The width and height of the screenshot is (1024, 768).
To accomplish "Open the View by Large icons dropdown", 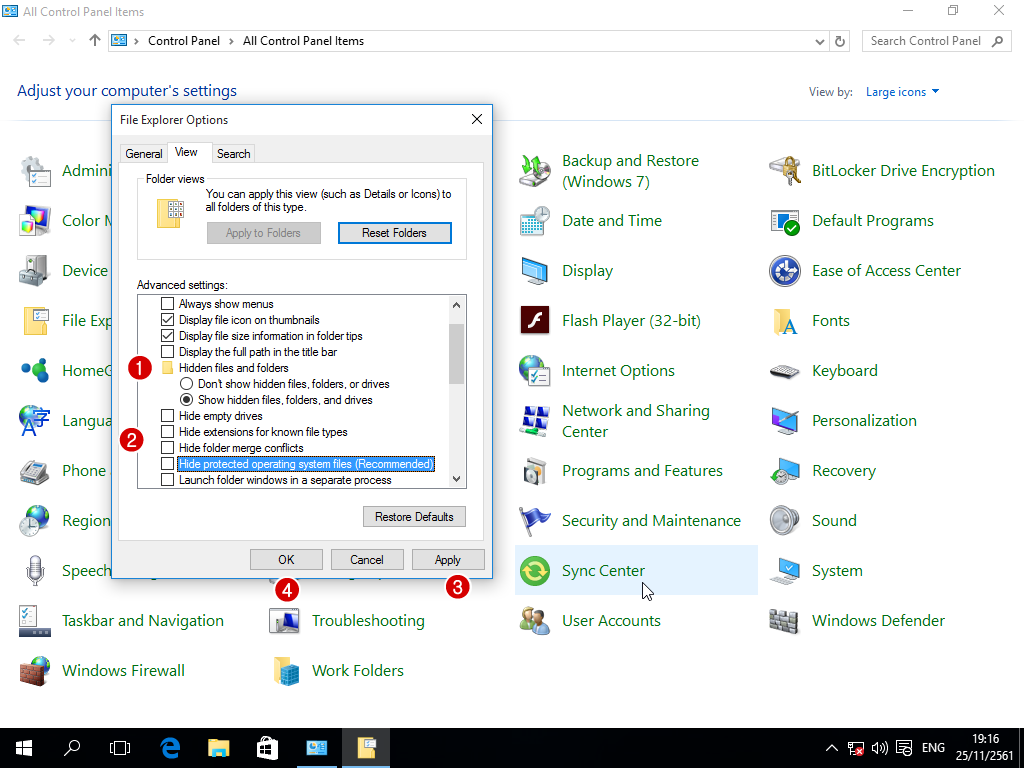I will tap(902, 92).
